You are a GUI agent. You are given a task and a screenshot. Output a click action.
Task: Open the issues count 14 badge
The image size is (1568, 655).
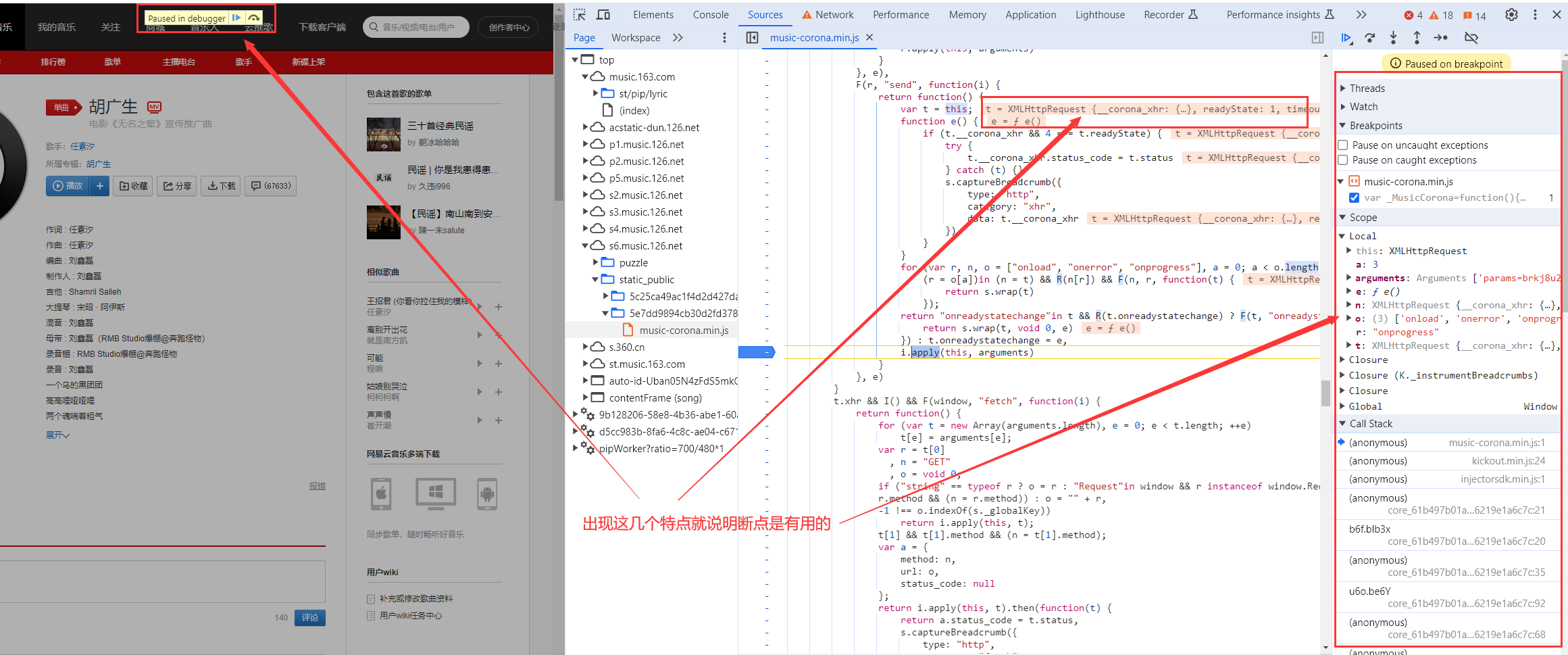tap(1475, 16)
